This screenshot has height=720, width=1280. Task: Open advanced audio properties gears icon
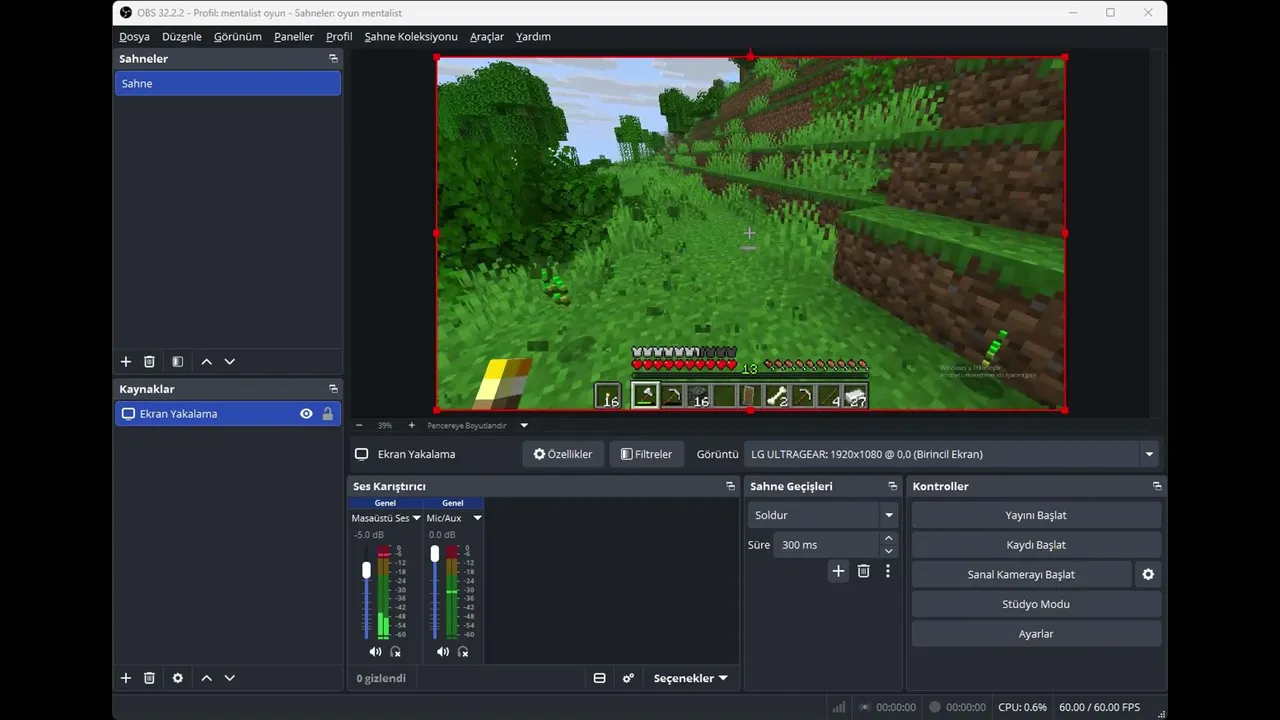pyautogui.click(x=628, y=678)
